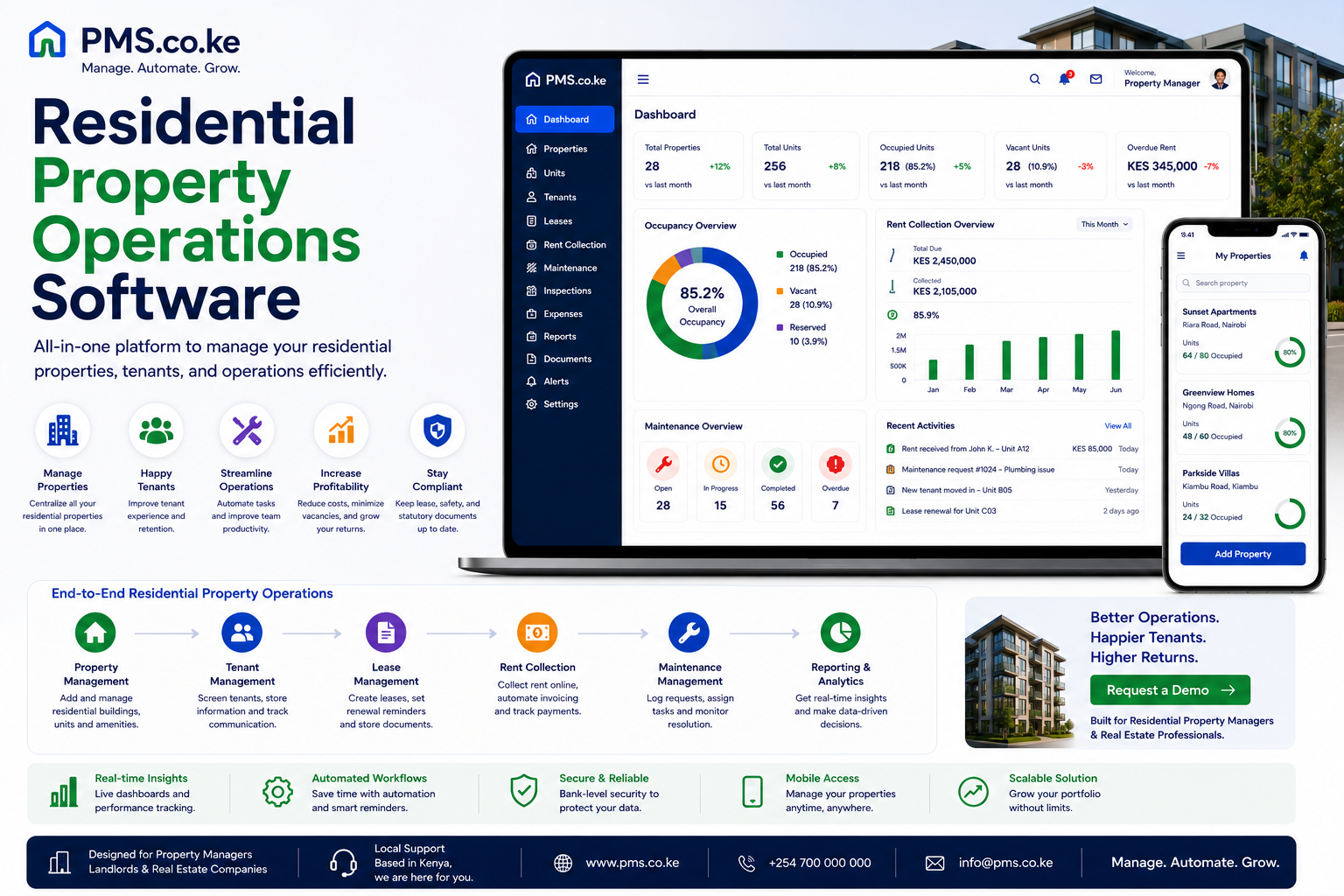Select Dashboard in the sidebar
The width and height of the screenshot is (1344, 896).
(x=565, y=119)
